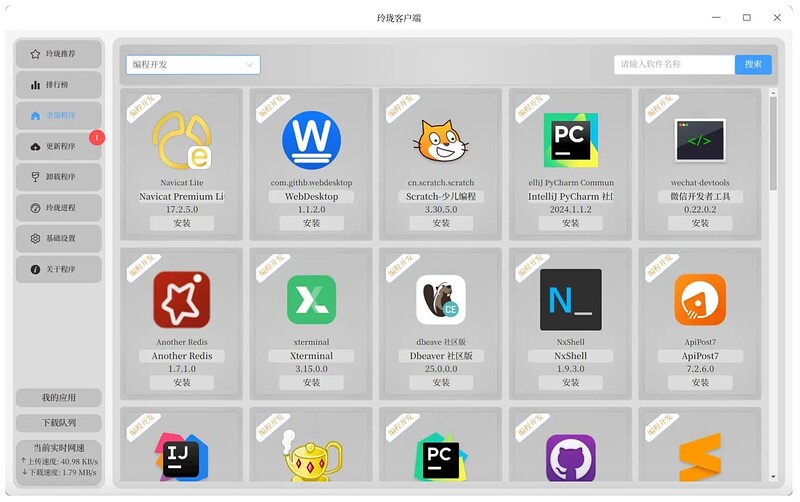This screenshot has height=502, width=800.
Task: Click the software name search field
Action: click(674, 64)
